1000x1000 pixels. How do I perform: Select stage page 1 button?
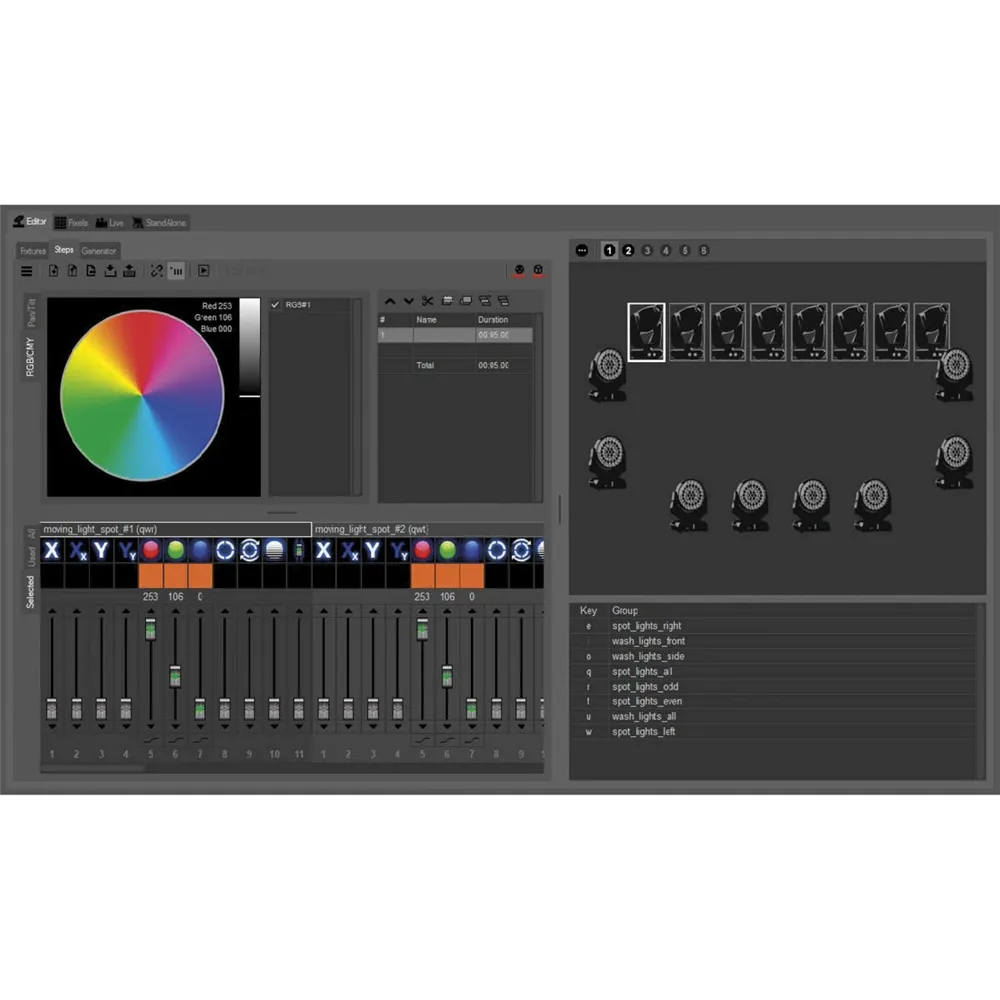coord(609,251)
